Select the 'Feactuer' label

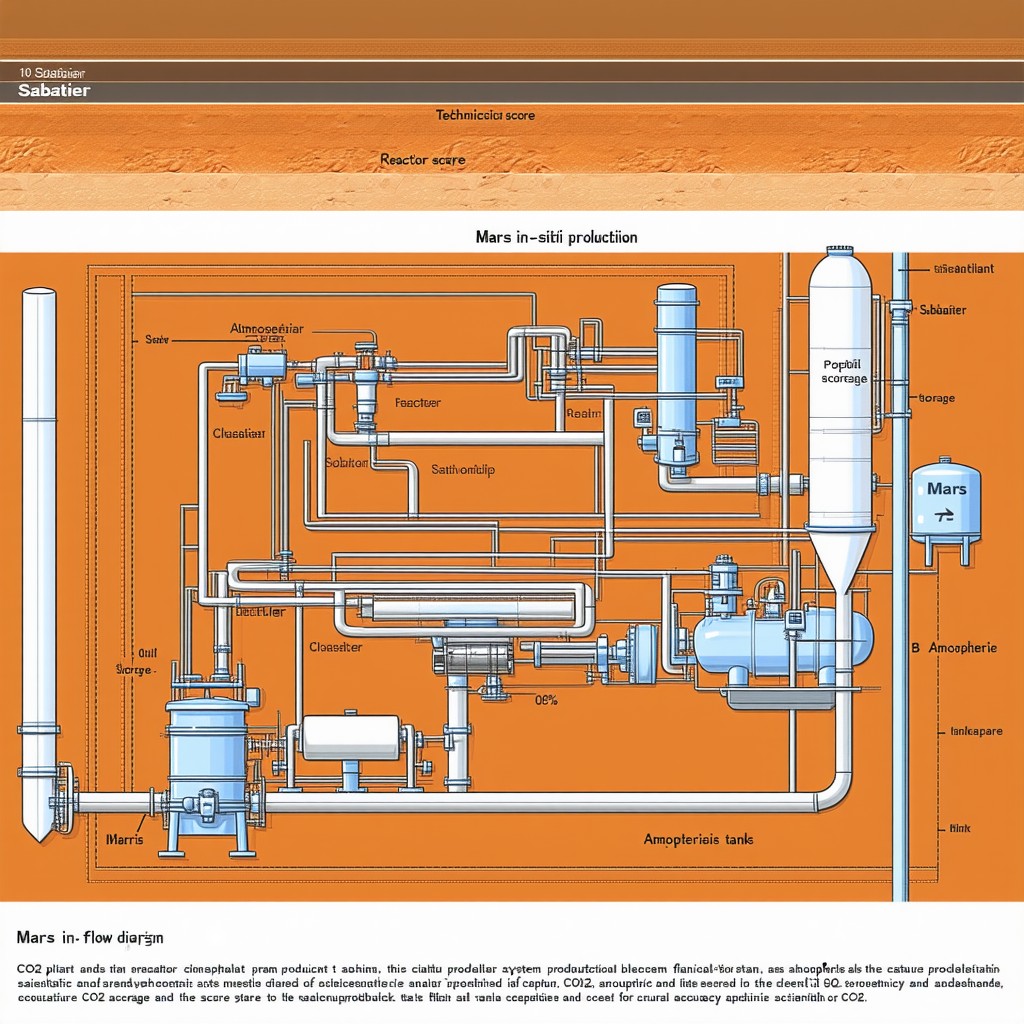click(417, 403)
